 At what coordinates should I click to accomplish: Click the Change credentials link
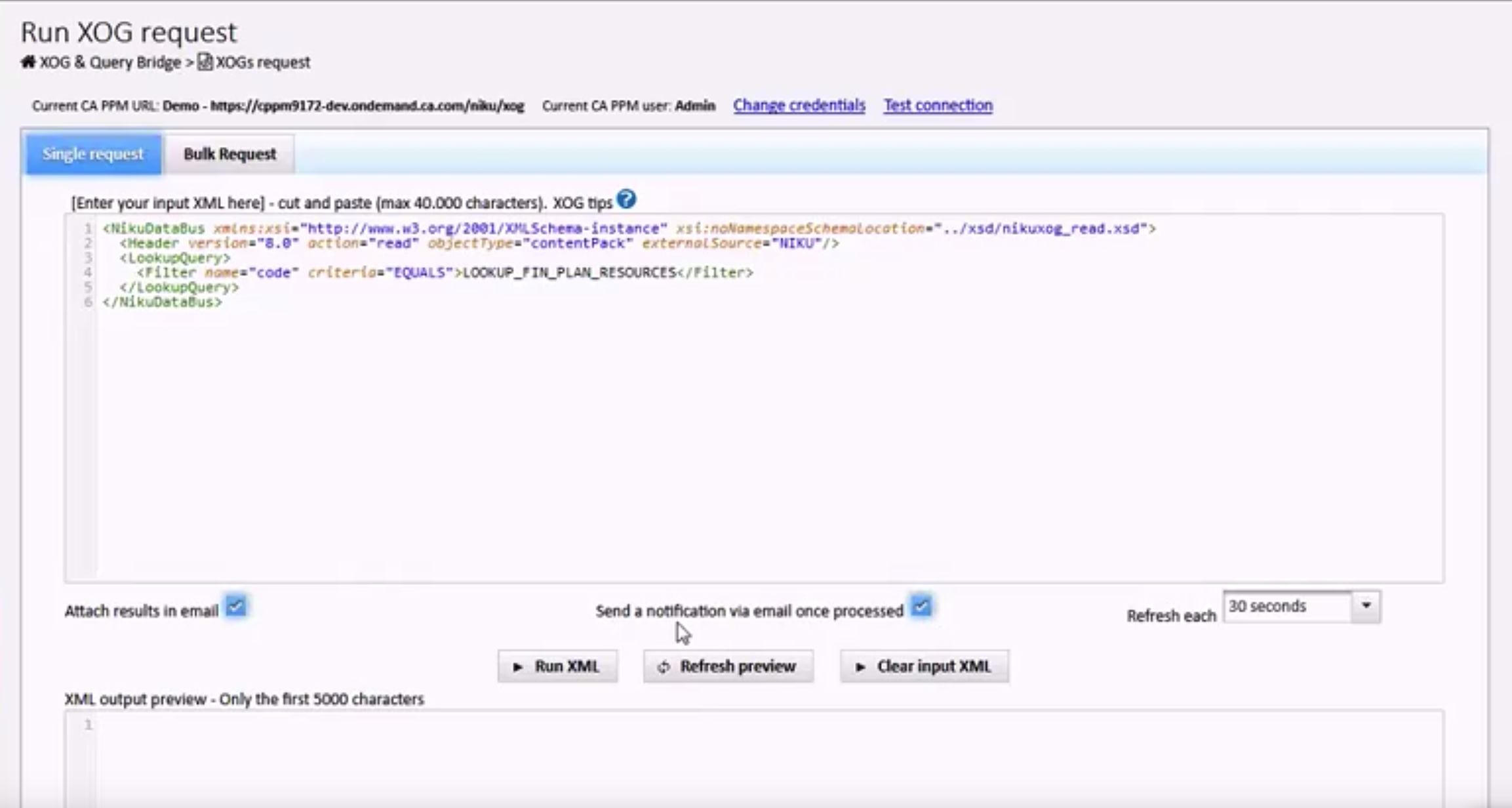[x=799, y=106]
